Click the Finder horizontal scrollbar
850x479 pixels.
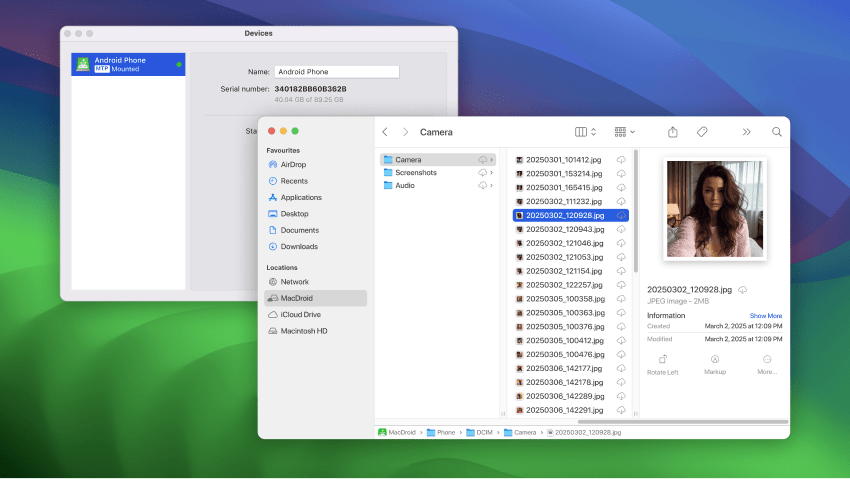pos(683,422)
